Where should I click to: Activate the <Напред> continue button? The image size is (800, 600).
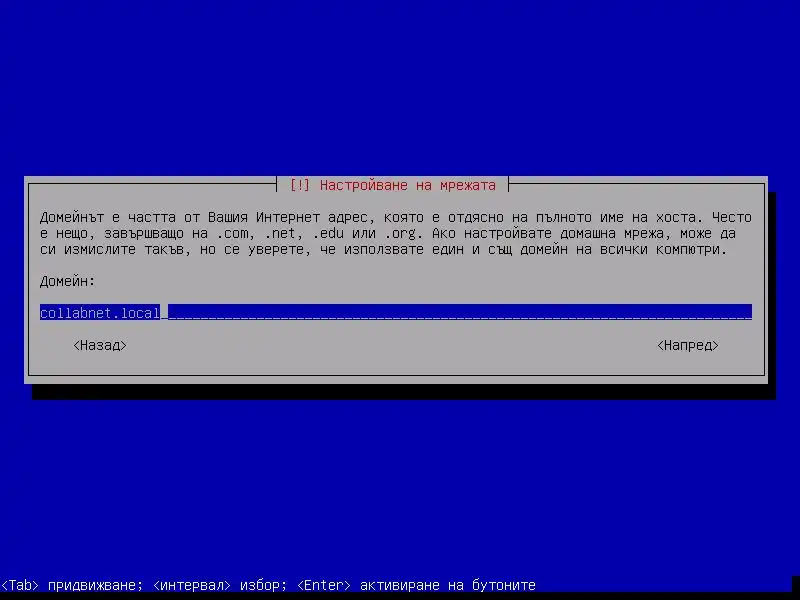point(688,345)
